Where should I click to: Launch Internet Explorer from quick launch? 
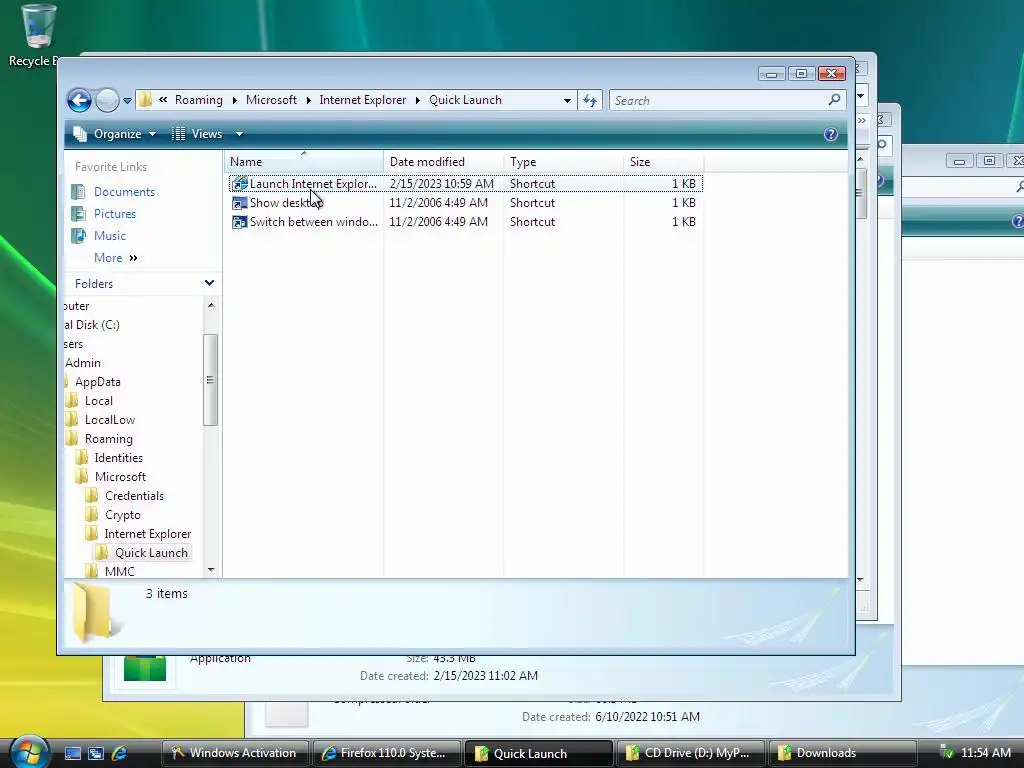pos(119,753)
